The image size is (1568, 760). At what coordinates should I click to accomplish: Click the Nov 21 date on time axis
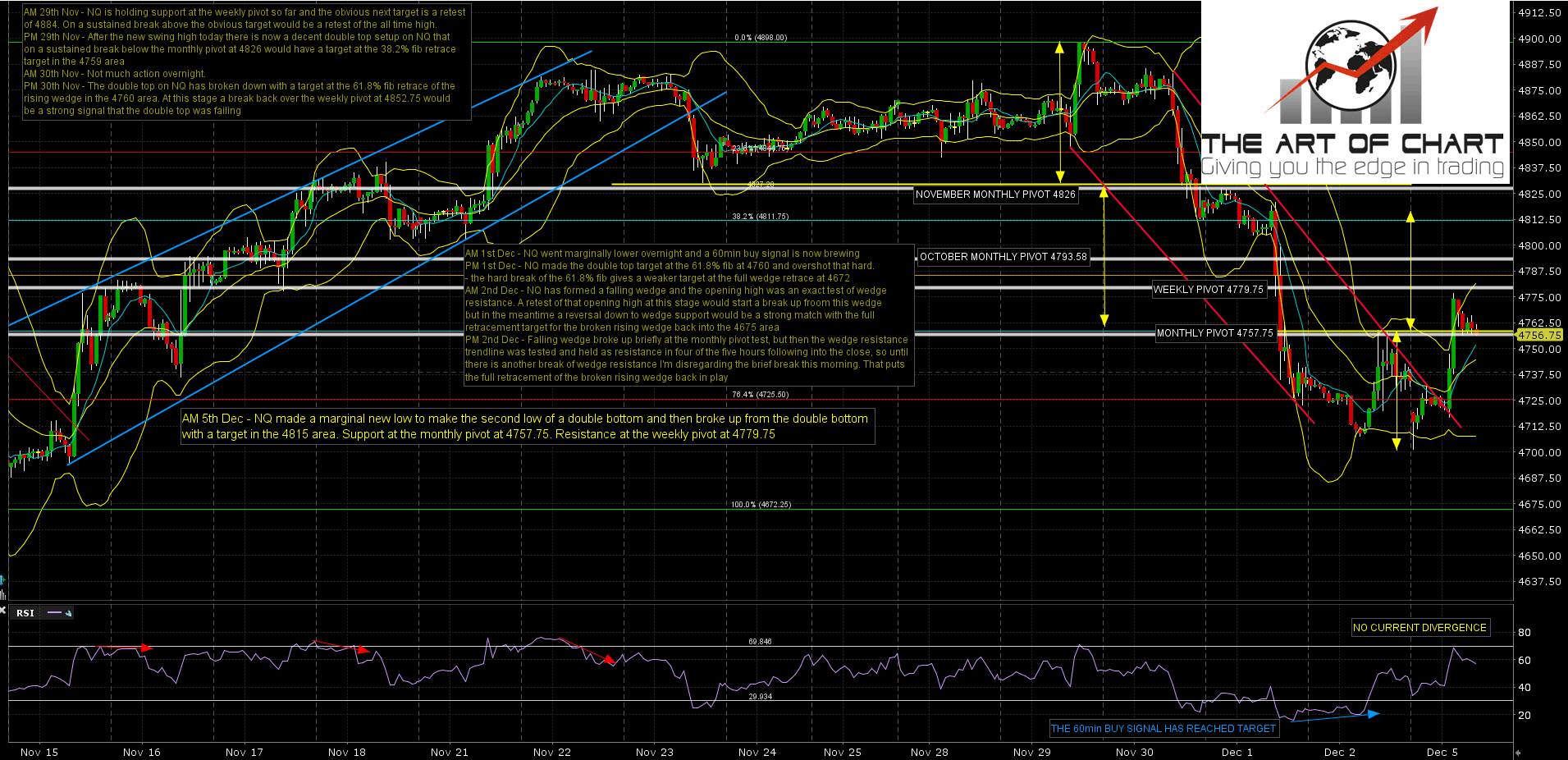[x=449, y=752]
